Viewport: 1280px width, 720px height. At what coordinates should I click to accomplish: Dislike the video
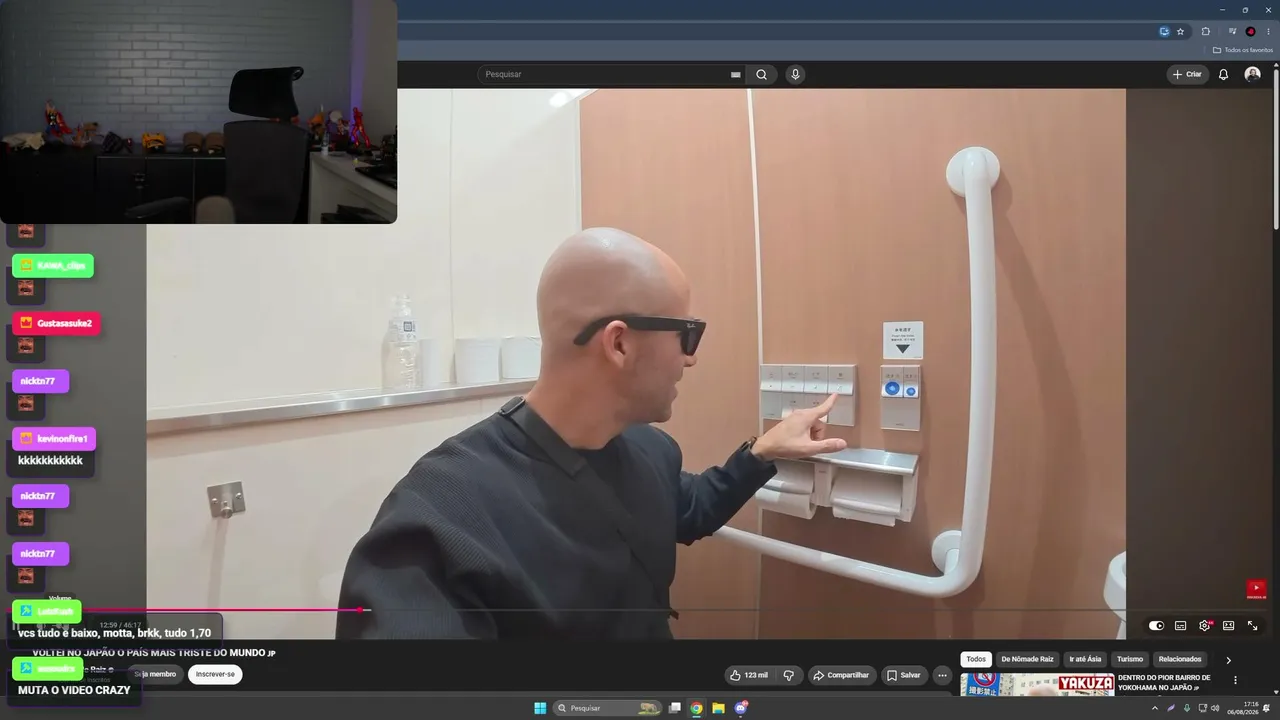[788, 675]
